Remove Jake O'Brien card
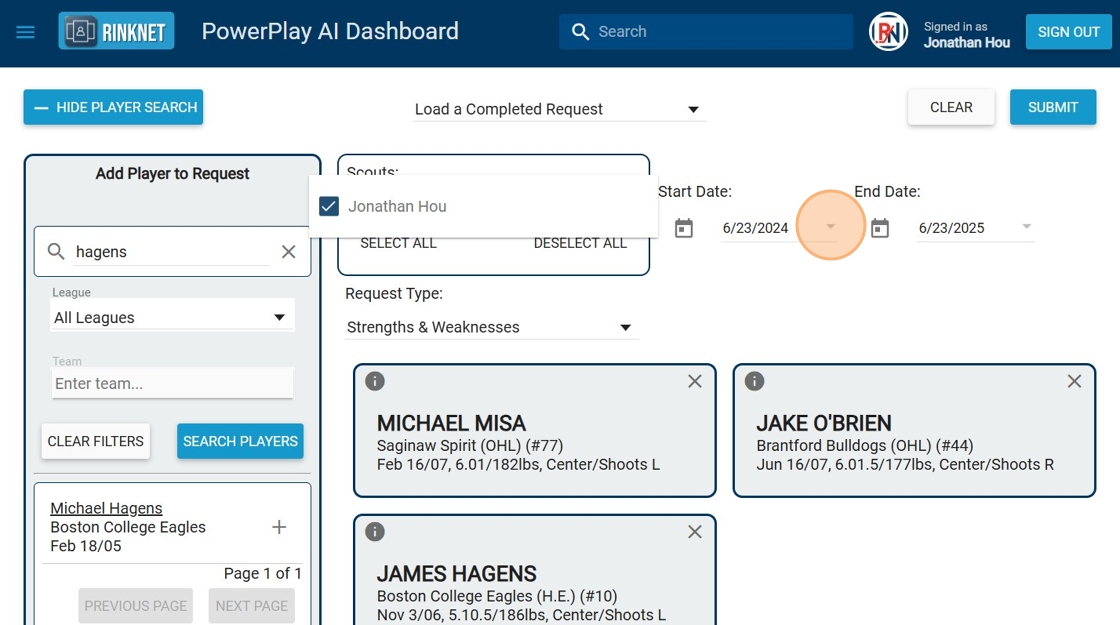 pyautogui.click(x=1074, y=381)
